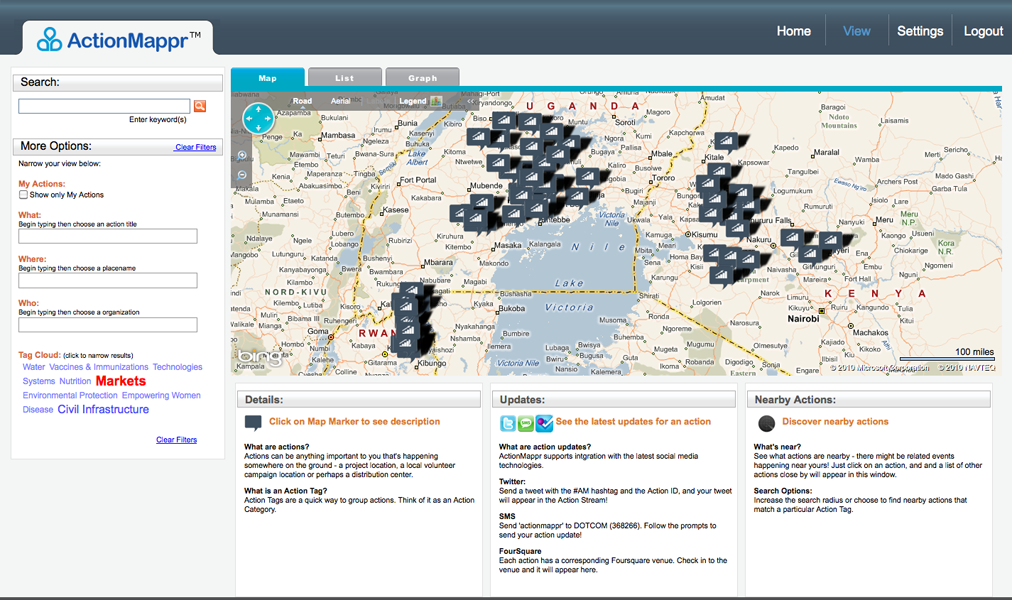Viewport: 1012px width, 600px height.
Task: Filter by the Empowering Women tag
Action: (161, 395)
